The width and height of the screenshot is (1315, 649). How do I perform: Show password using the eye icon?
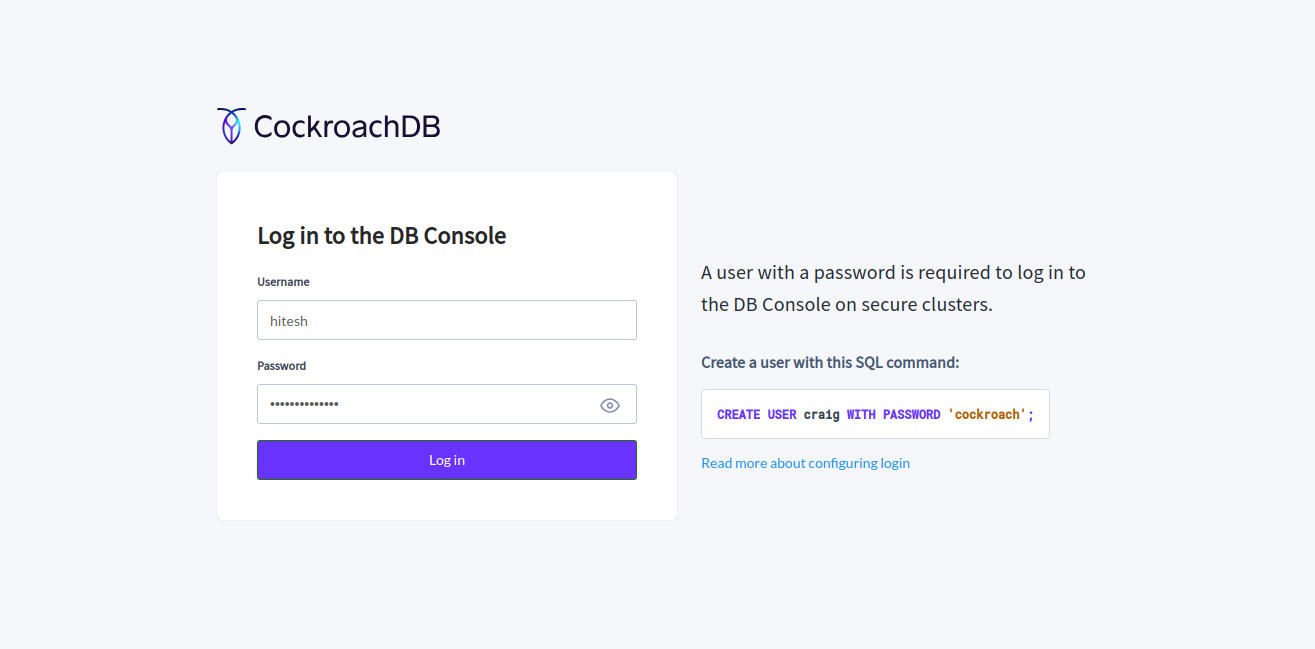pyautogui.click(x=610, y=405)
